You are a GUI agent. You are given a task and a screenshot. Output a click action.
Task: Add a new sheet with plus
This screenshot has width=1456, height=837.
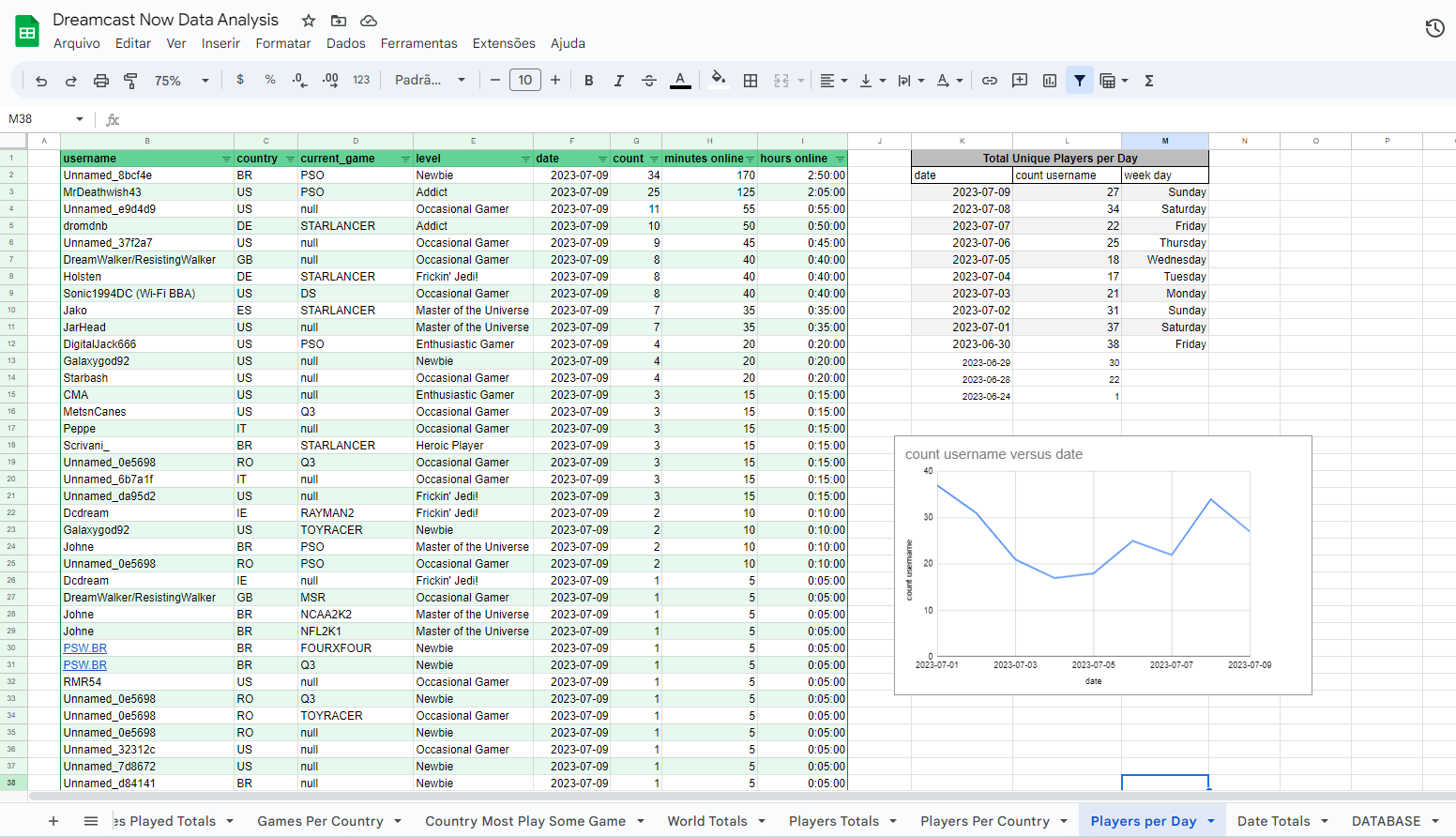[53, 821]
